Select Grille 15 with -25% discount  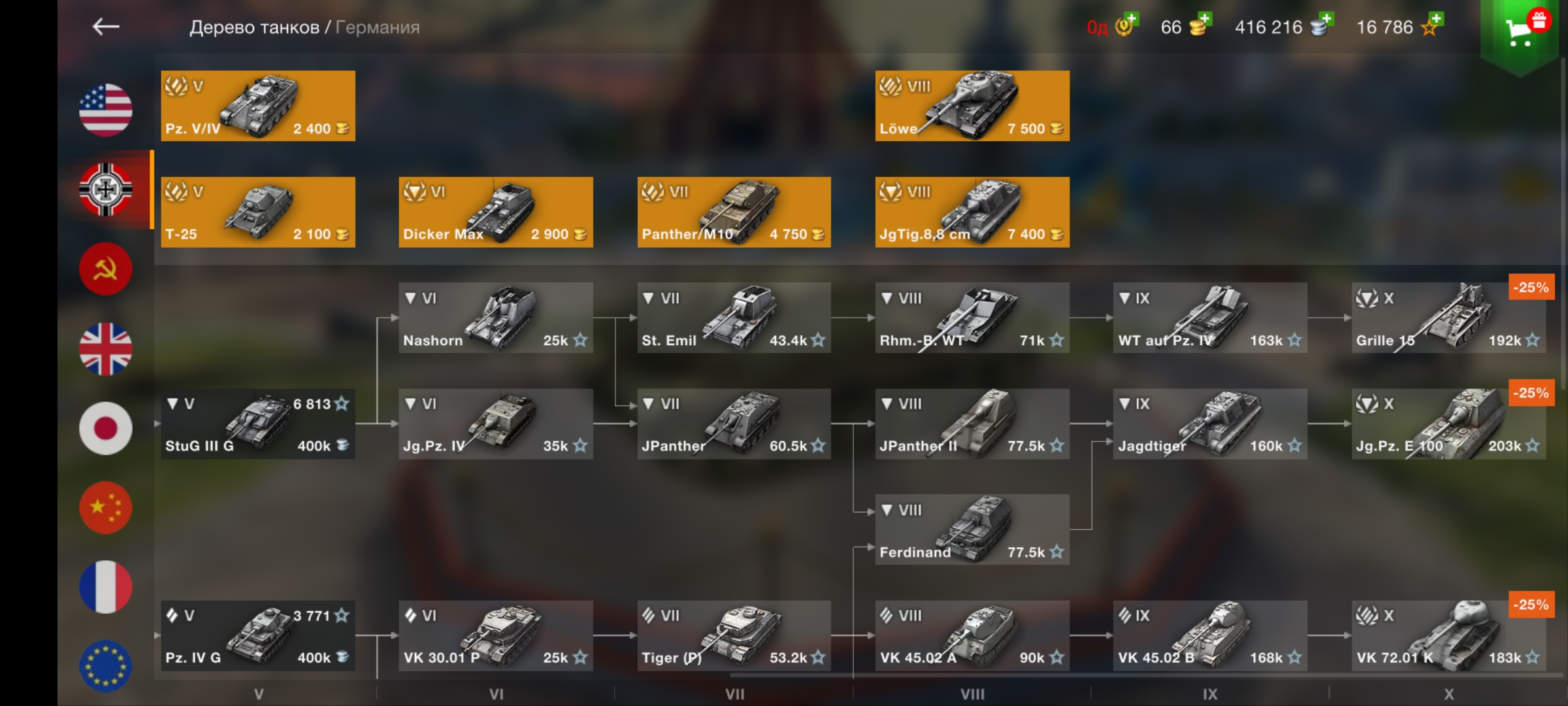pyautogui.click(x=1448, y=318)
